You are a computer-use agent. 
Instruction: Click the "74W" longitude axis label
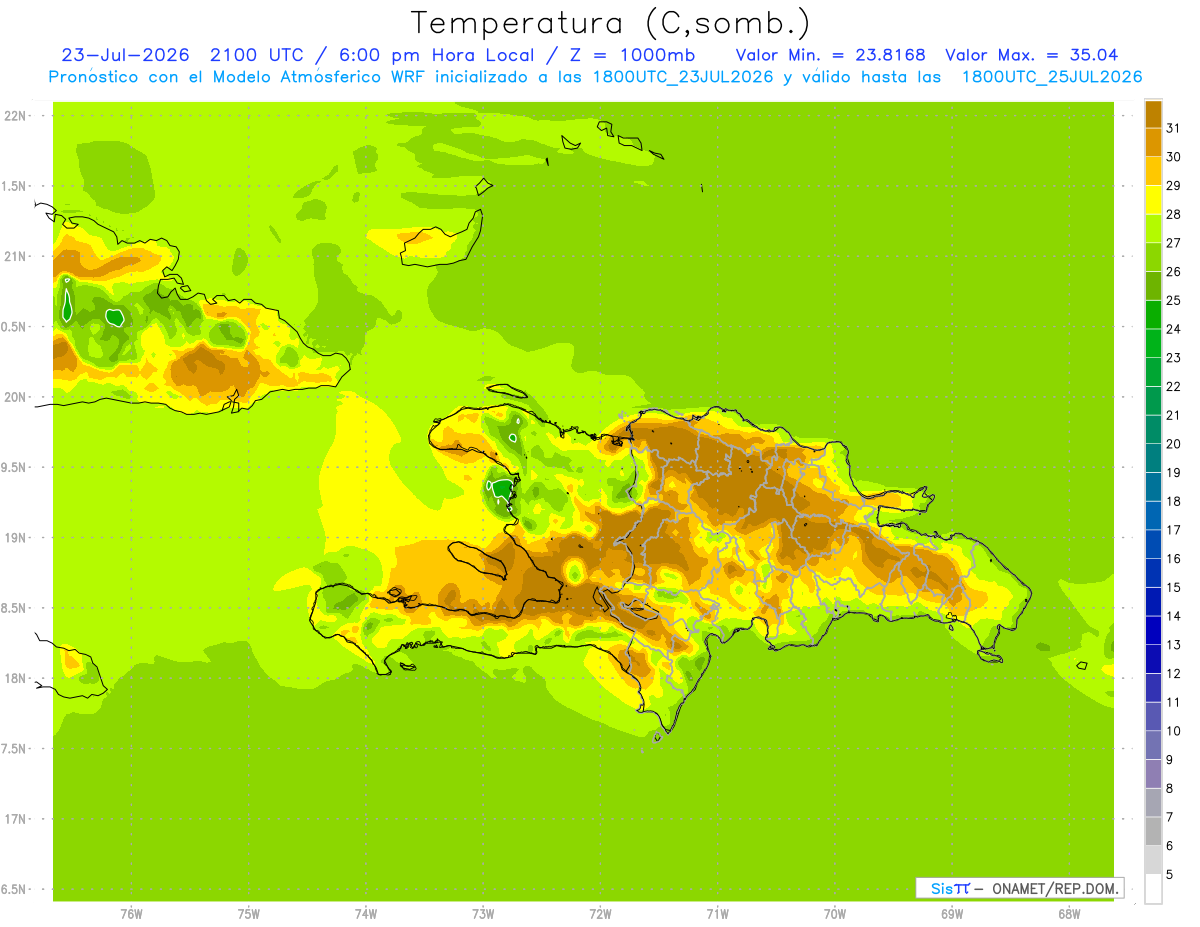tap(365, 914)
